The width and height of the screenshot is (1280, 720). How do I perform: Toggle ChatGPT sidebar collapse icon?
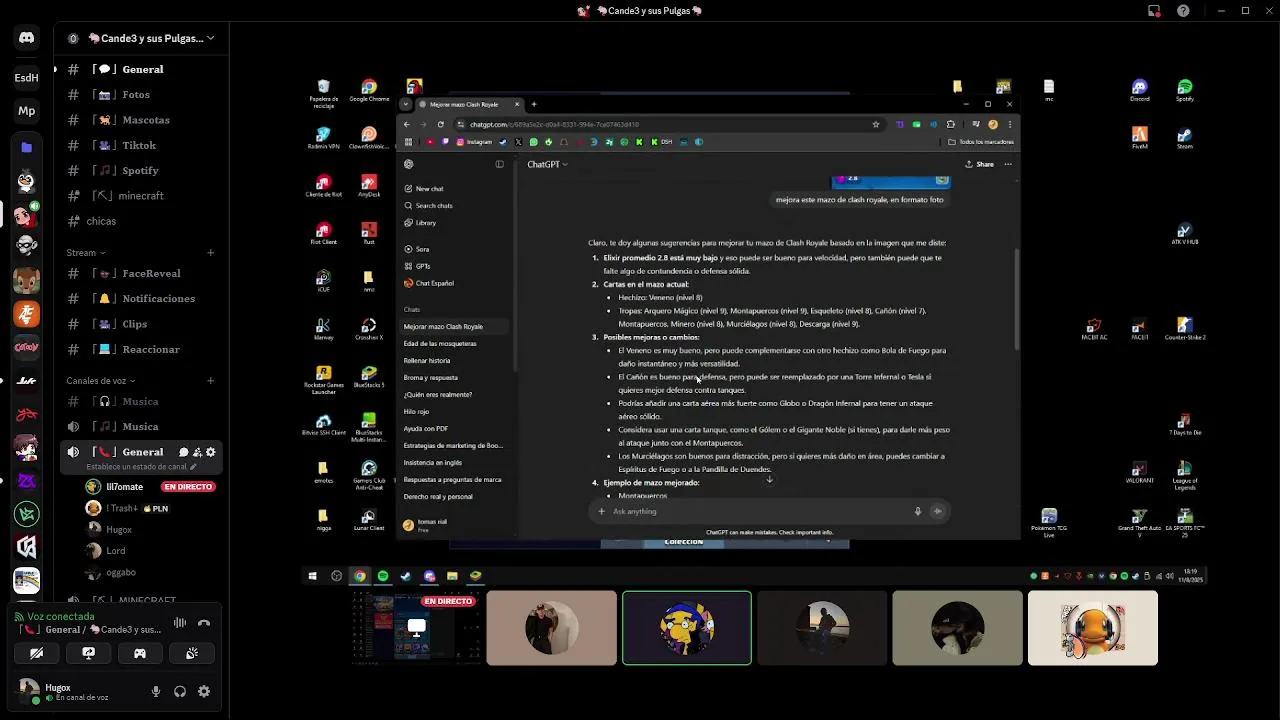point(499,164)
